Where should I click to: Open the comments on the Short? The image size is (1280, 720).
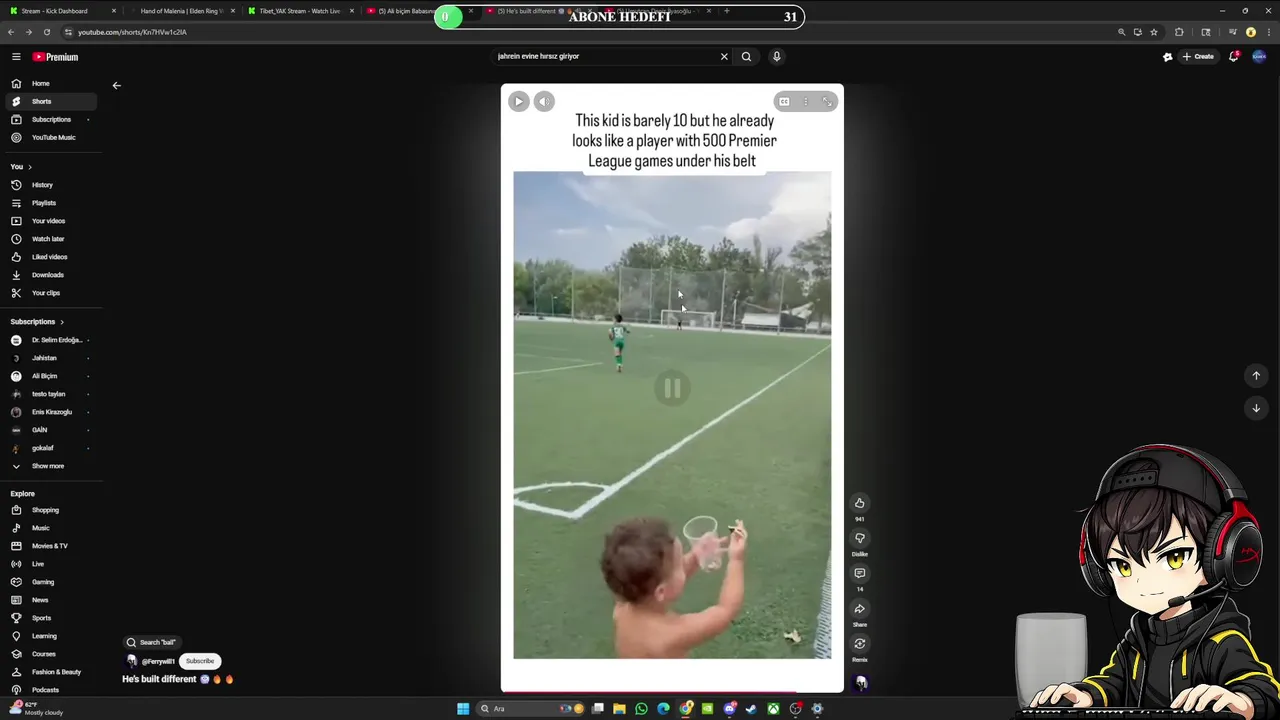pos(859,573)
